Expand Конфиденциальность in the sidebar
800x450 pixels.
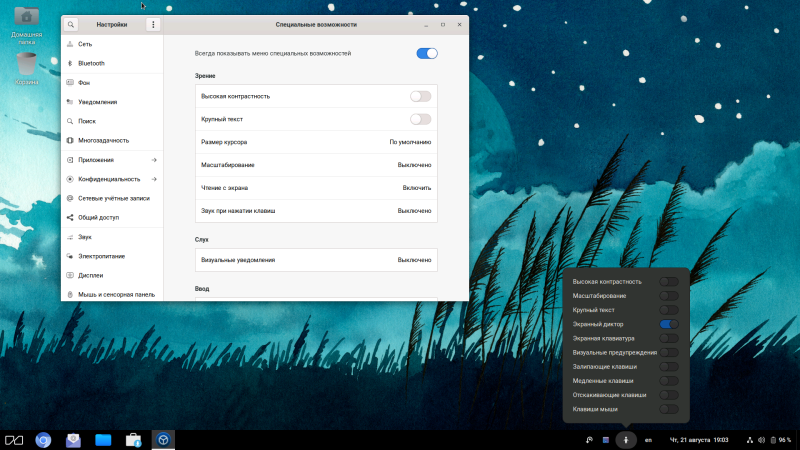click(x=110, y=179)
